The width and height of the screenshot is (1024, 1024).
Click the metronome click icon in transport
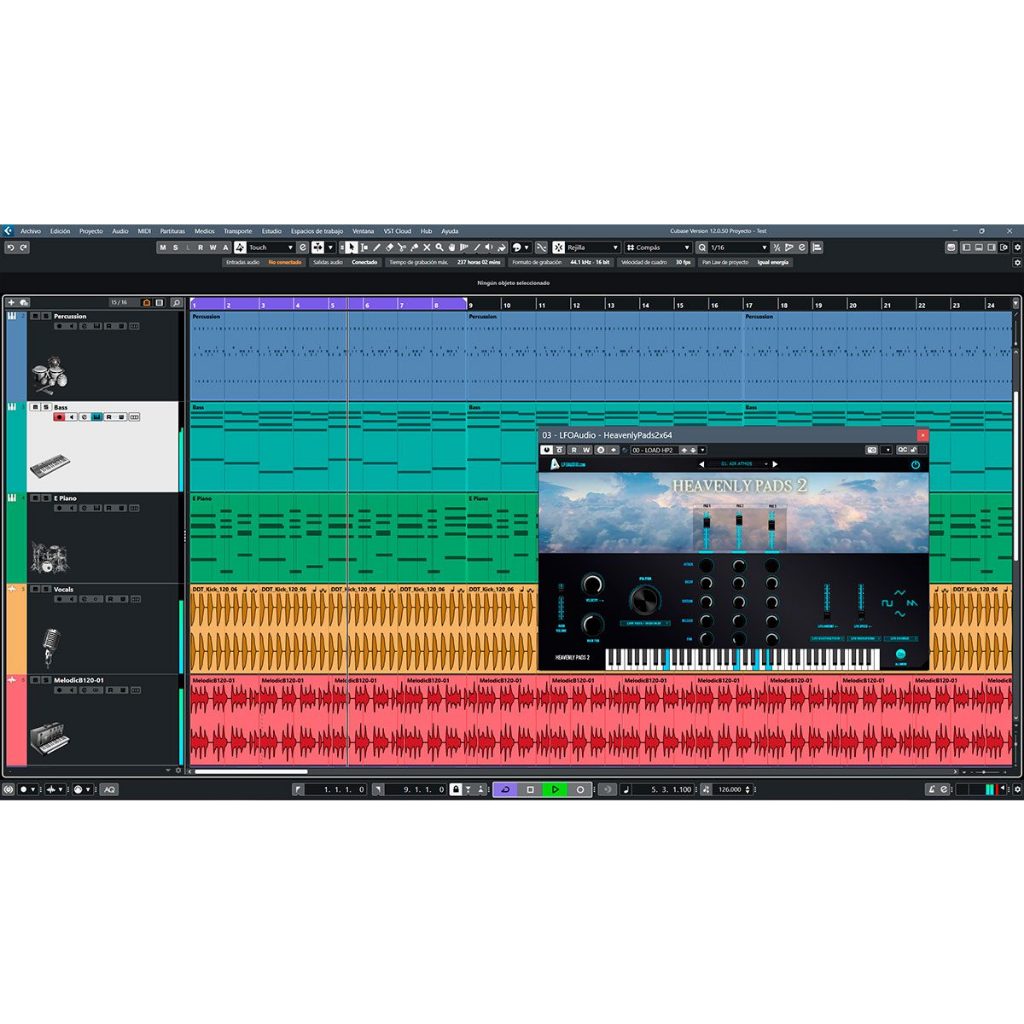(x=931, y=790)
